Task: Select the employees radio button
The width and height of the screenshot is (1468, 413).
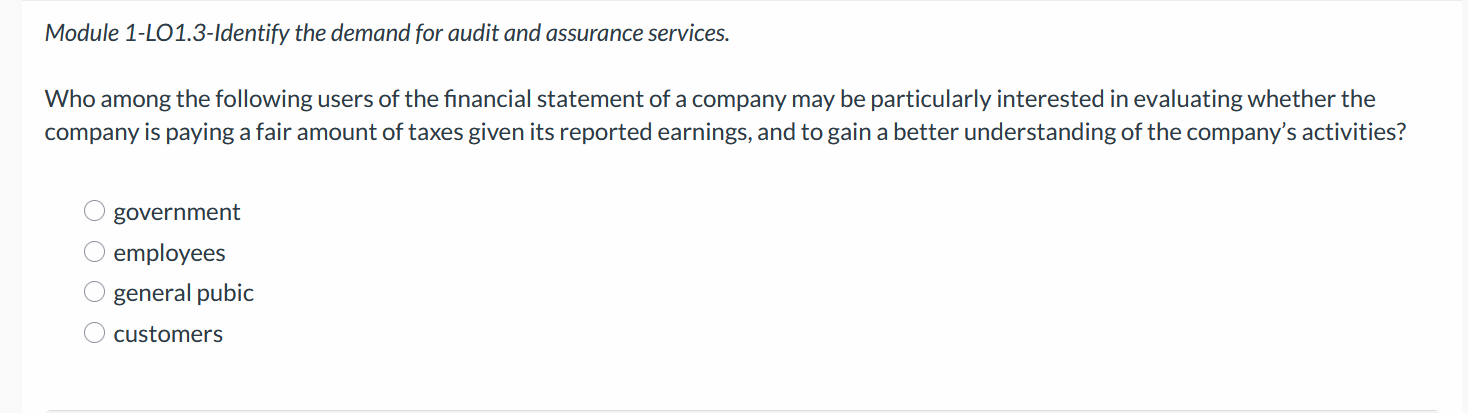Action: [94, 253]
